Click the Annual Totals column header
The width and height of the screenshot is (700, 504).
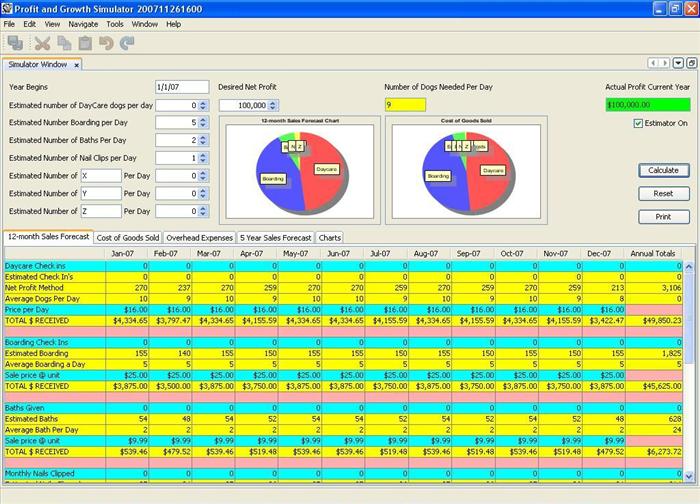[653, 254]
